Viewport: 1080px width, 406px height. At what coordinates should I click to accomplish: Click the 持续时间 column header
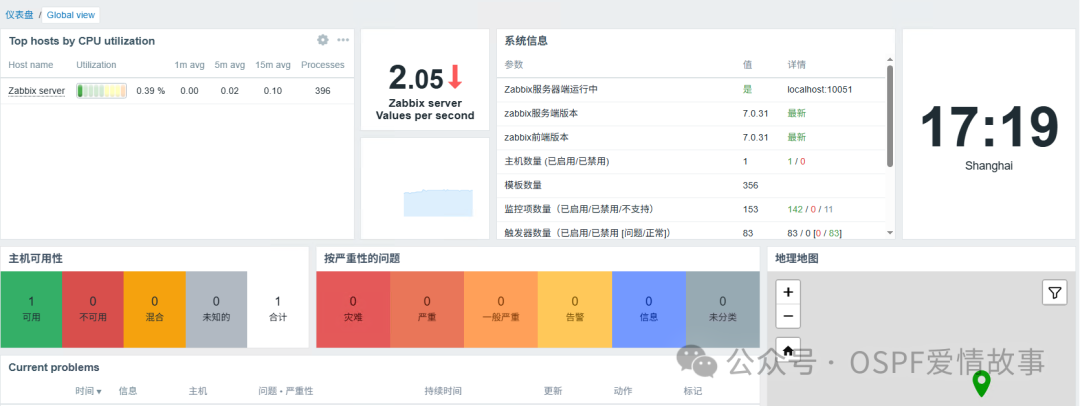(443, 391)
